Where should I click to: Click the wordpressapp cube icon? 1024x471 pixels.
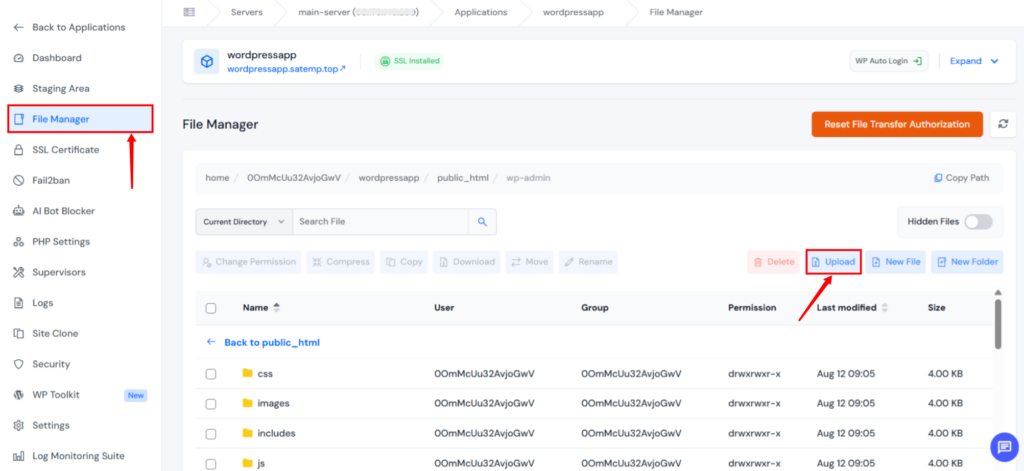[x=207, y=61]
